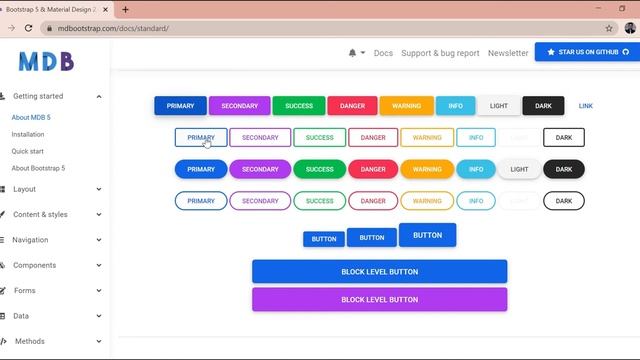Click the outlined rectangular Primary button

click(201, 138)
